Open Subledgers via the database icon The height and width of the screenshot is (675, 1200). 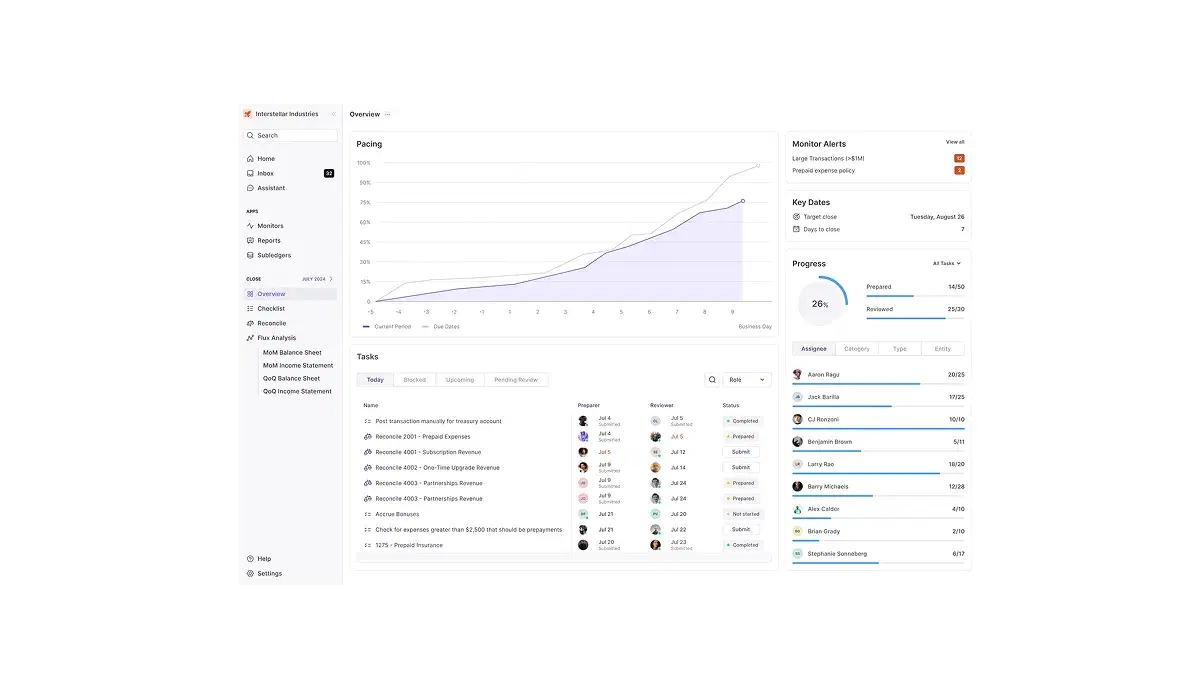[250, 255]
